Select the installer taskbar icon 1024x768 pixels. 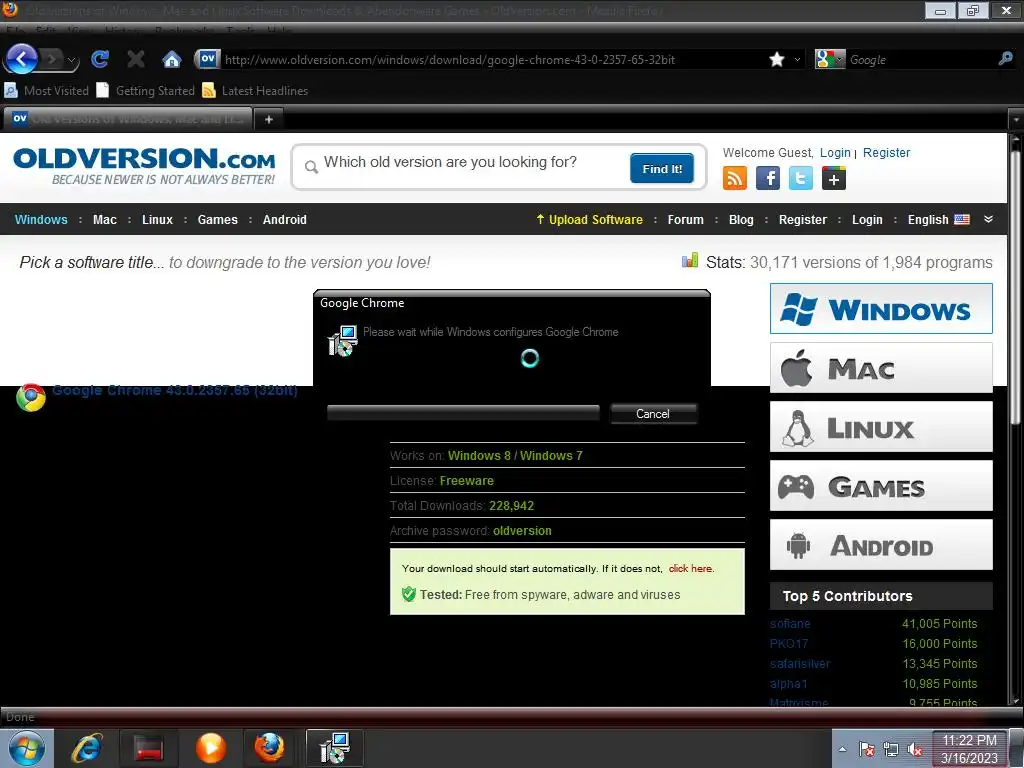[334, 748]
